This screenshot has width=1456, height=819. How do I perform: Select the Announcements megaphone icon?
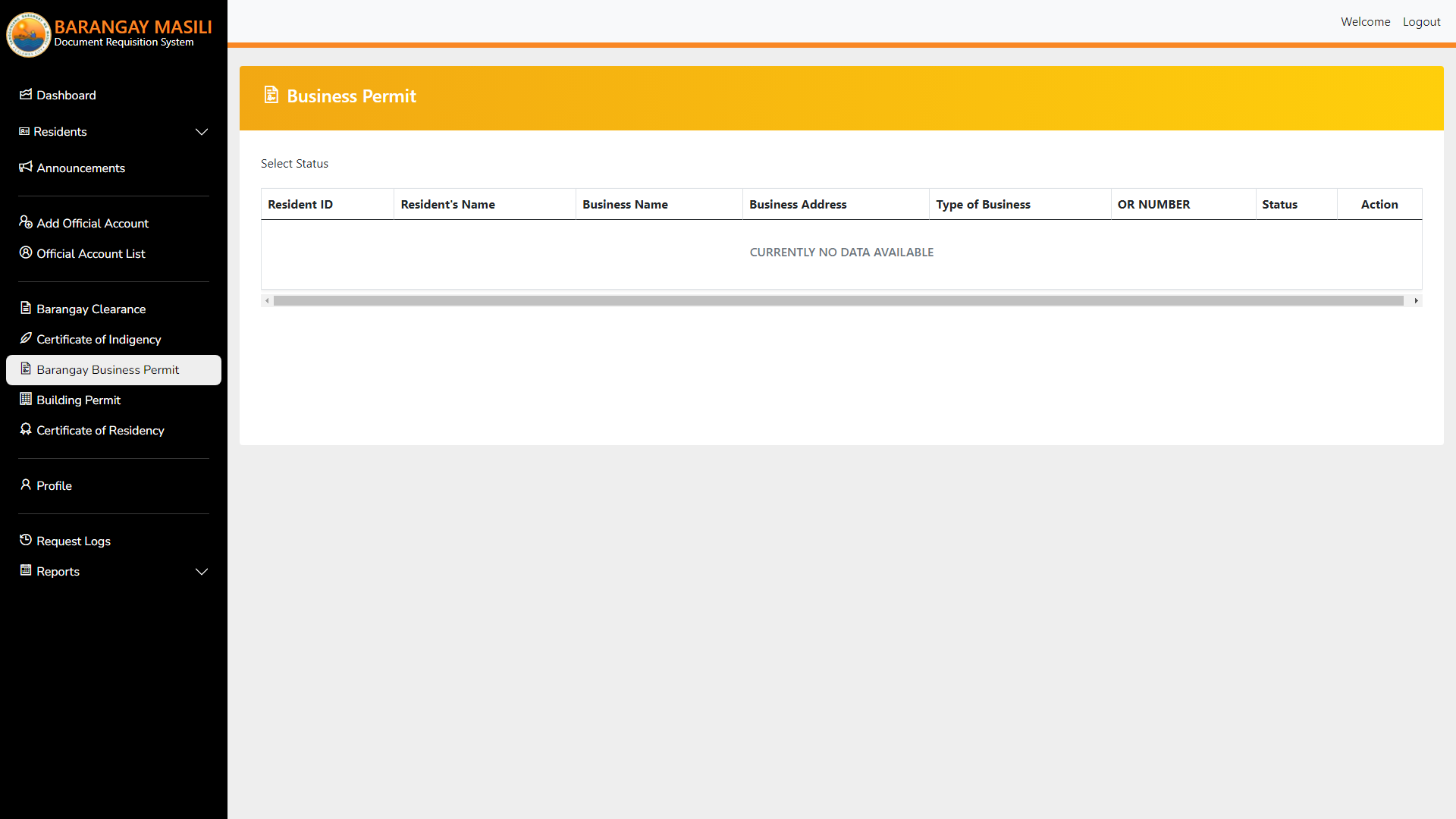[x=26, y=168]
